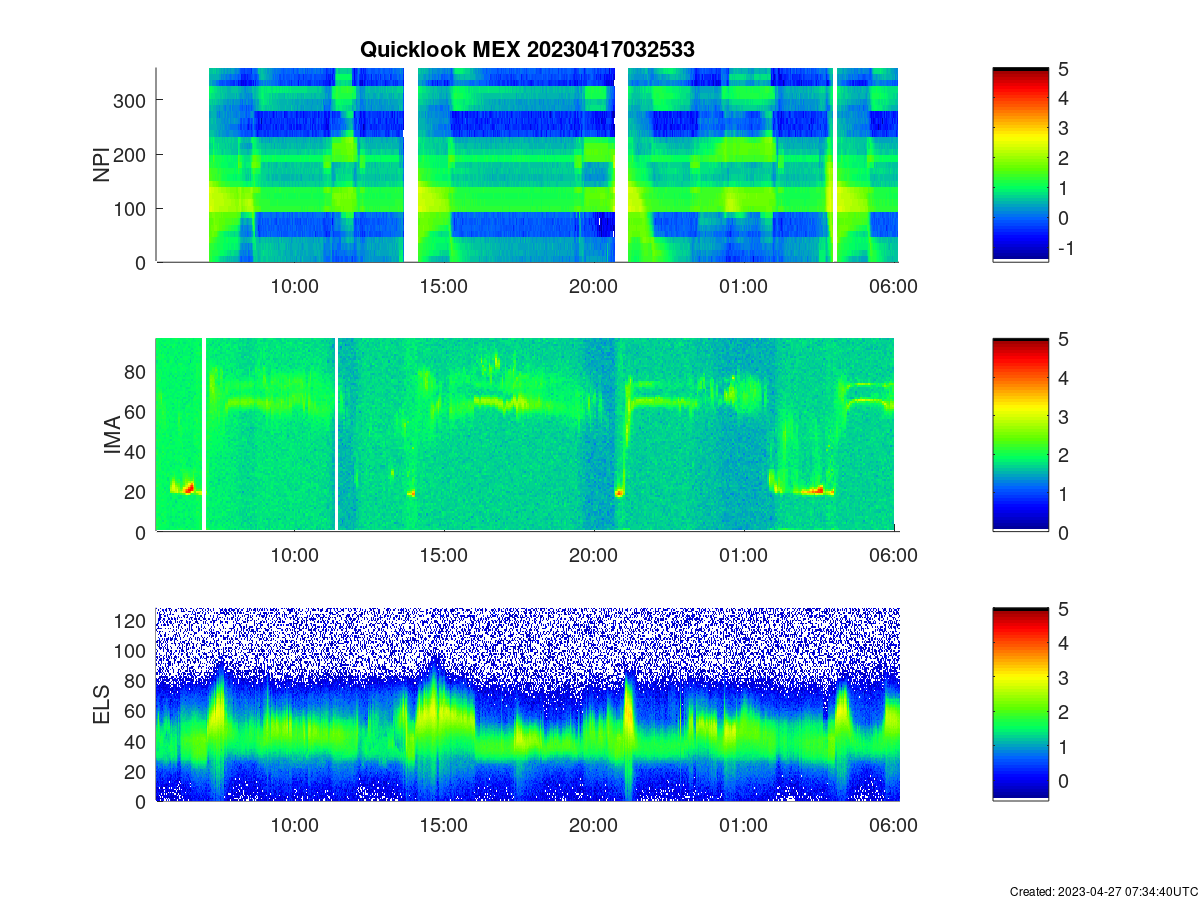Click inside the NPI spectrogram plot
Screen dimensions: 1200x900
point(527,165)
